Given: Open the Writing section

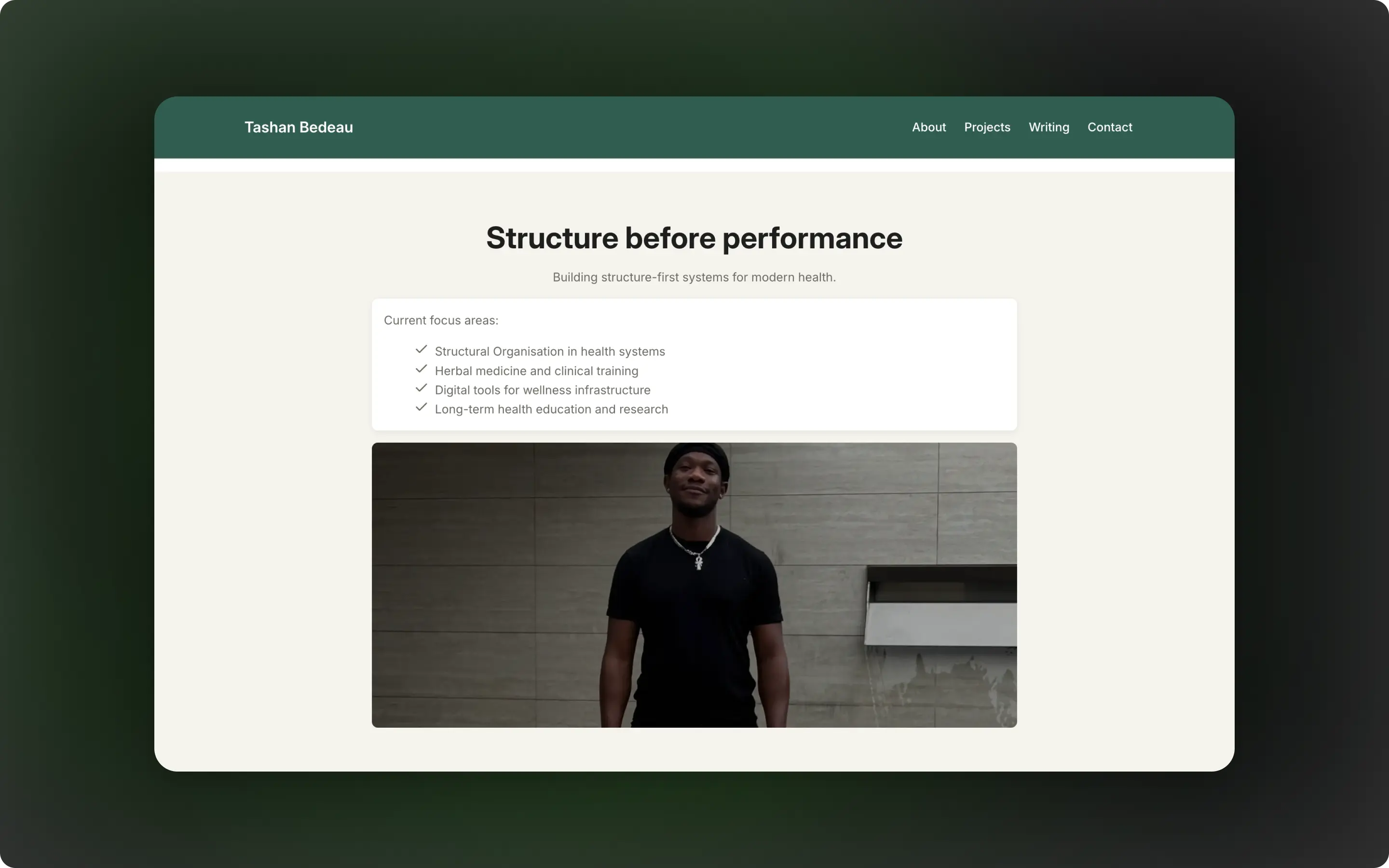Looking at the screenshot, I should [1049, 127].
